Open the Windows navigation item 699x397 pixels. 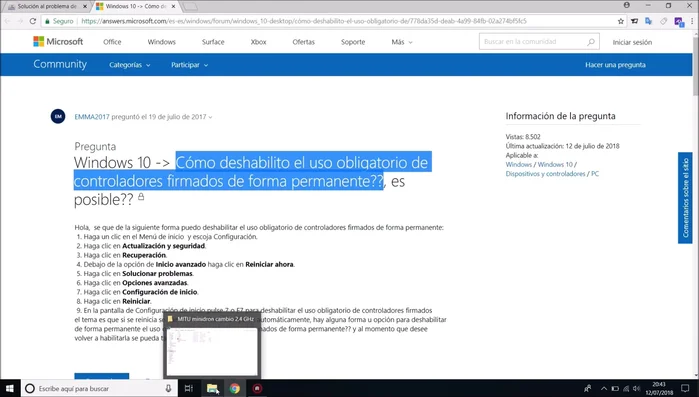[x=161, y=42]
